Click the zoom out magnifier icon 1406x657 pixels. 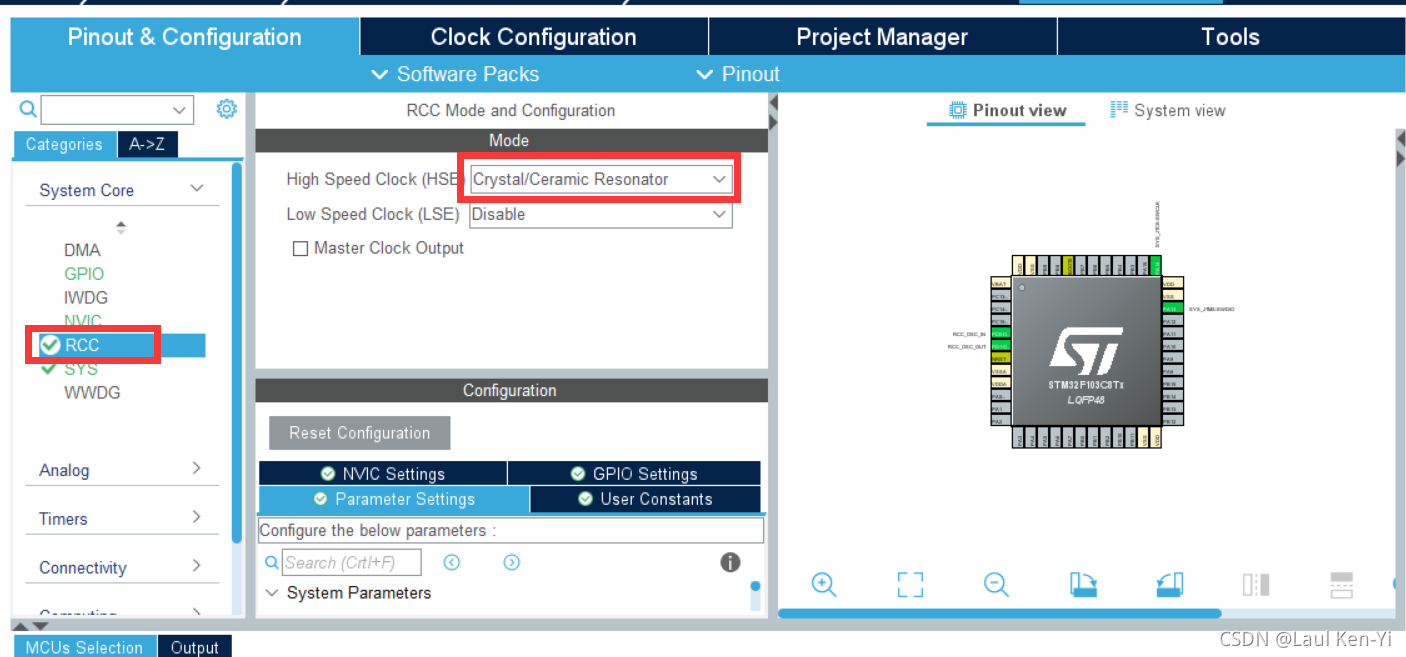pos(996,585)
